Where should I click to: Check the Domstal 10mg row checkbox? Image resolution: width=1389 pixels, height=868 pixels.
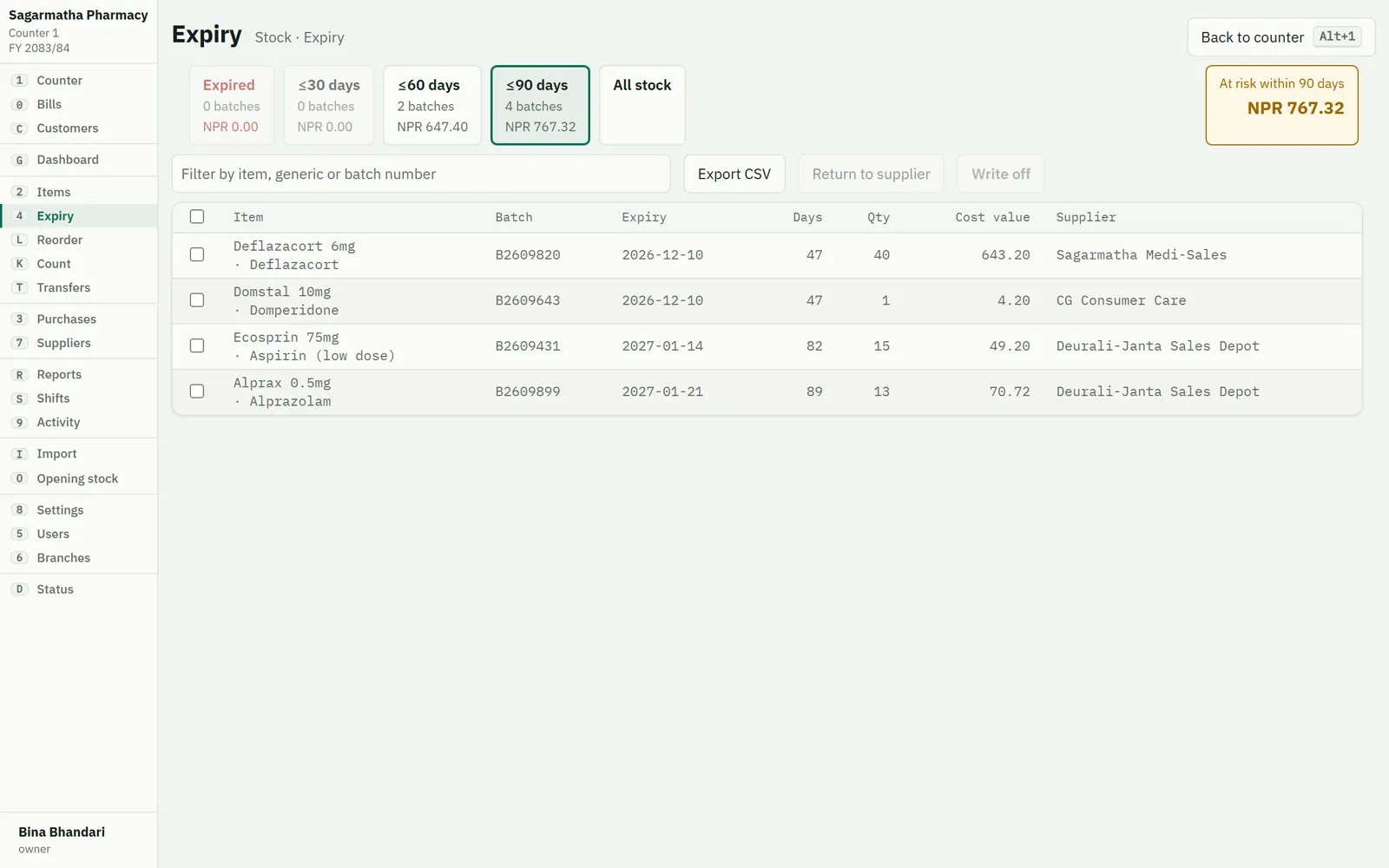(197, 300)
